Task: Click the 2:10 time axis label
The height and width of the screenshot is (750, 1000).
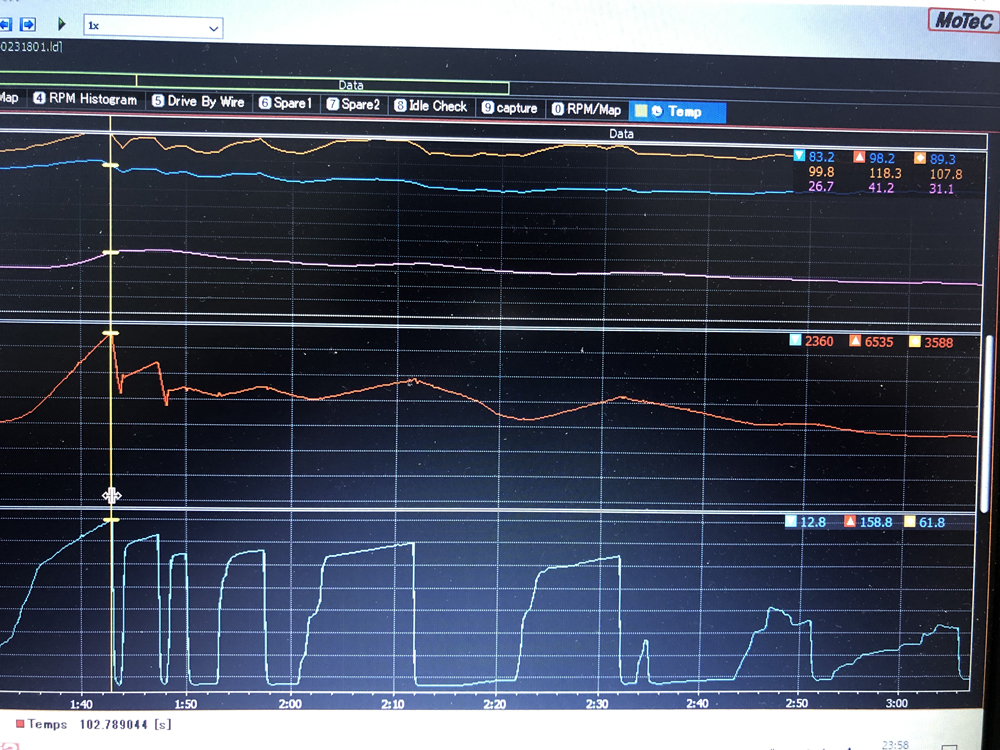Action: pyautogui.click(x=392, y=703)
